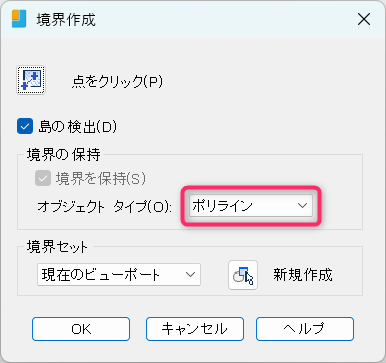Screen dimensions: 386x363
Task: Click the キャンセル button
Action: [x=195, y=329]
